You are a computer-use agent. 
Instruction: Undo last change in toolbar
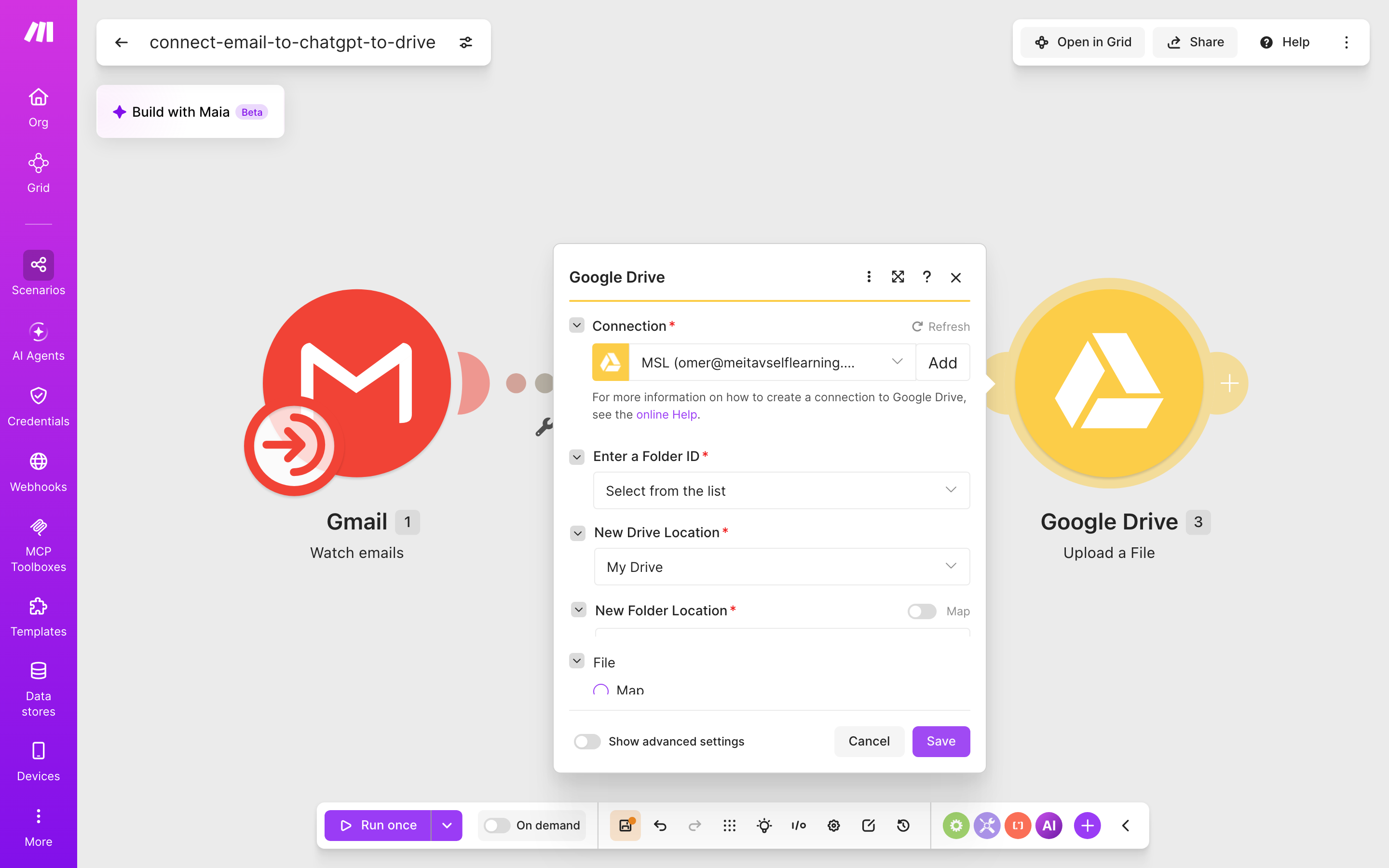pyautogui.click(x=660, y=825)
